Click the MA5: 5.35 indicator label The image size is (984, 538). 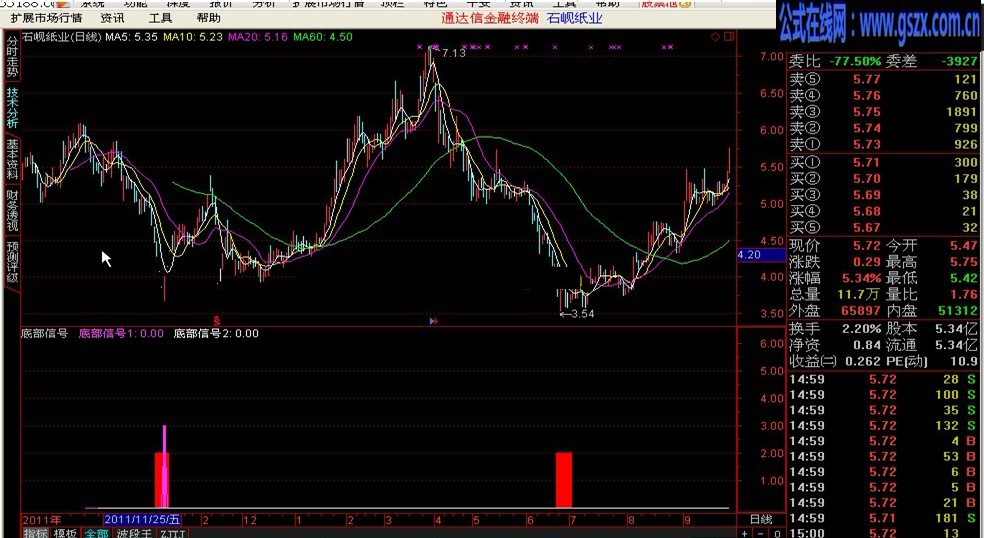(131, 37)
